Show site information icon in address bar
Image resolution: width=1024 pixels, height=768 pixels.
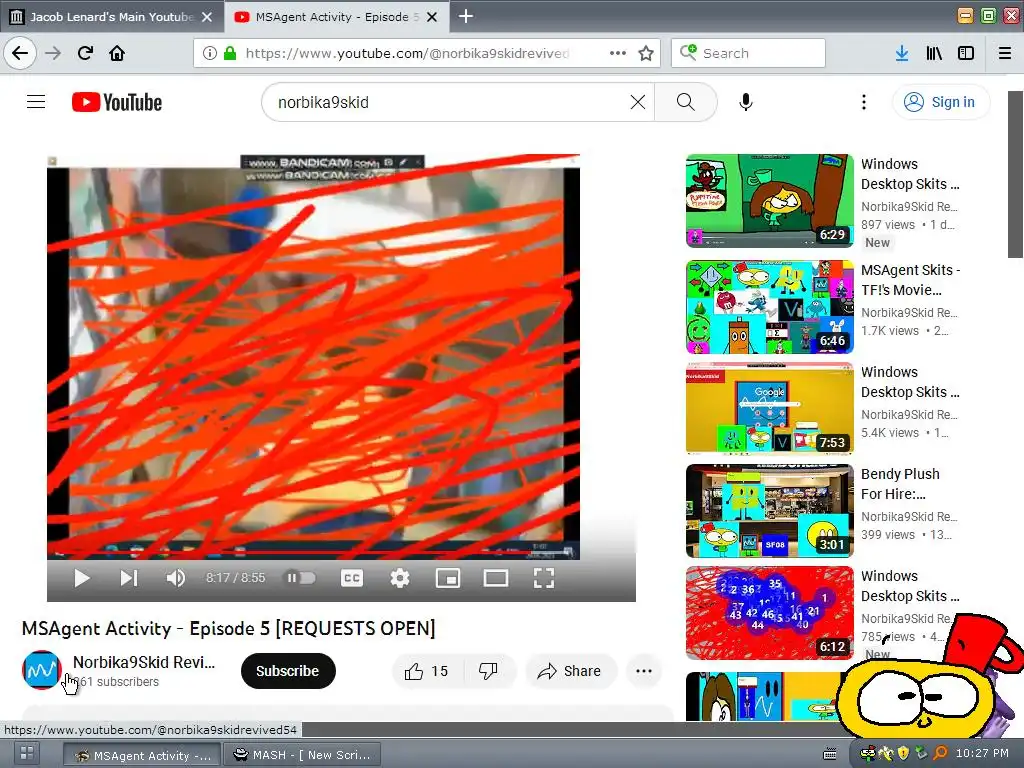click(209, 53)
